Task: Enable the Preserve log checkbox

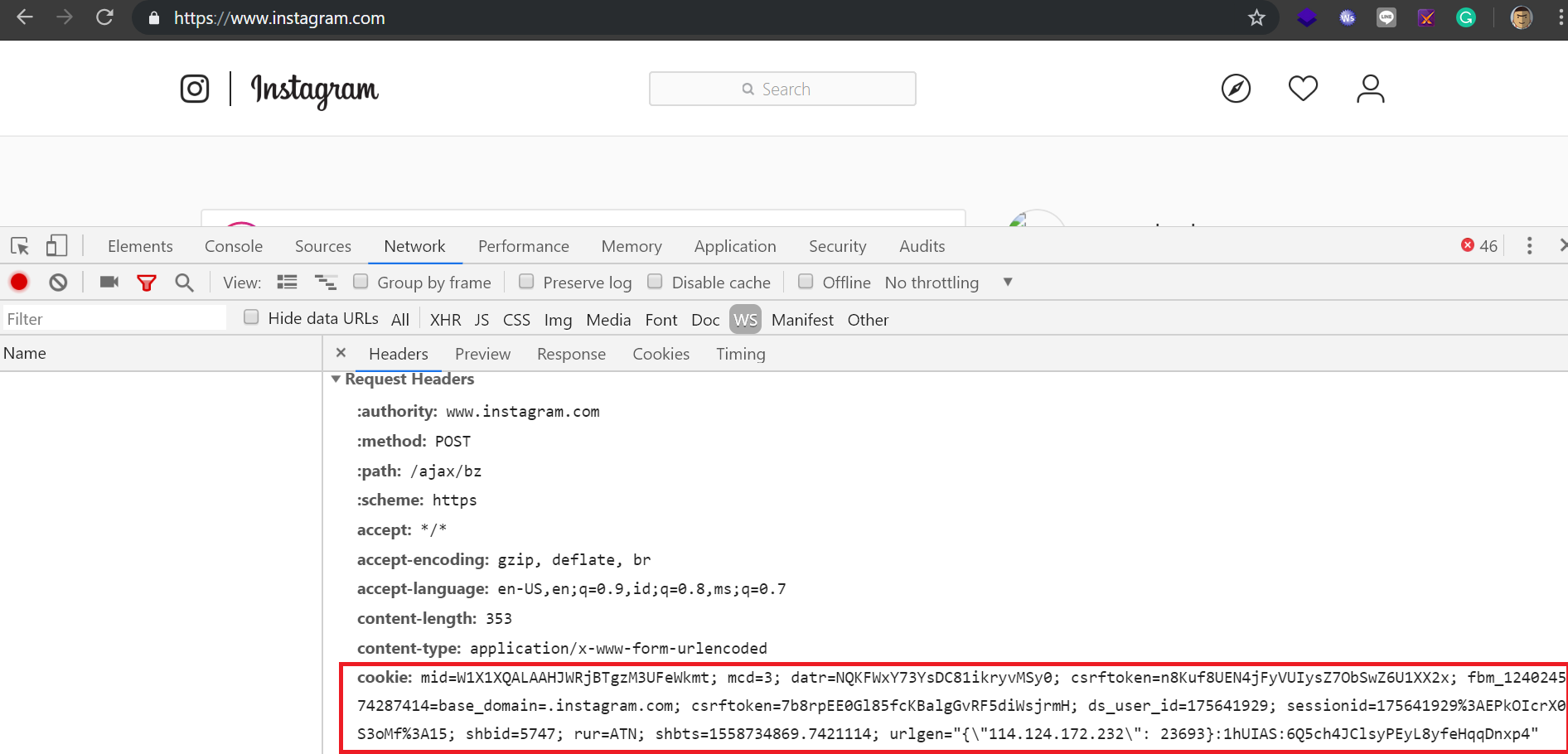Action: coord(526,282)
